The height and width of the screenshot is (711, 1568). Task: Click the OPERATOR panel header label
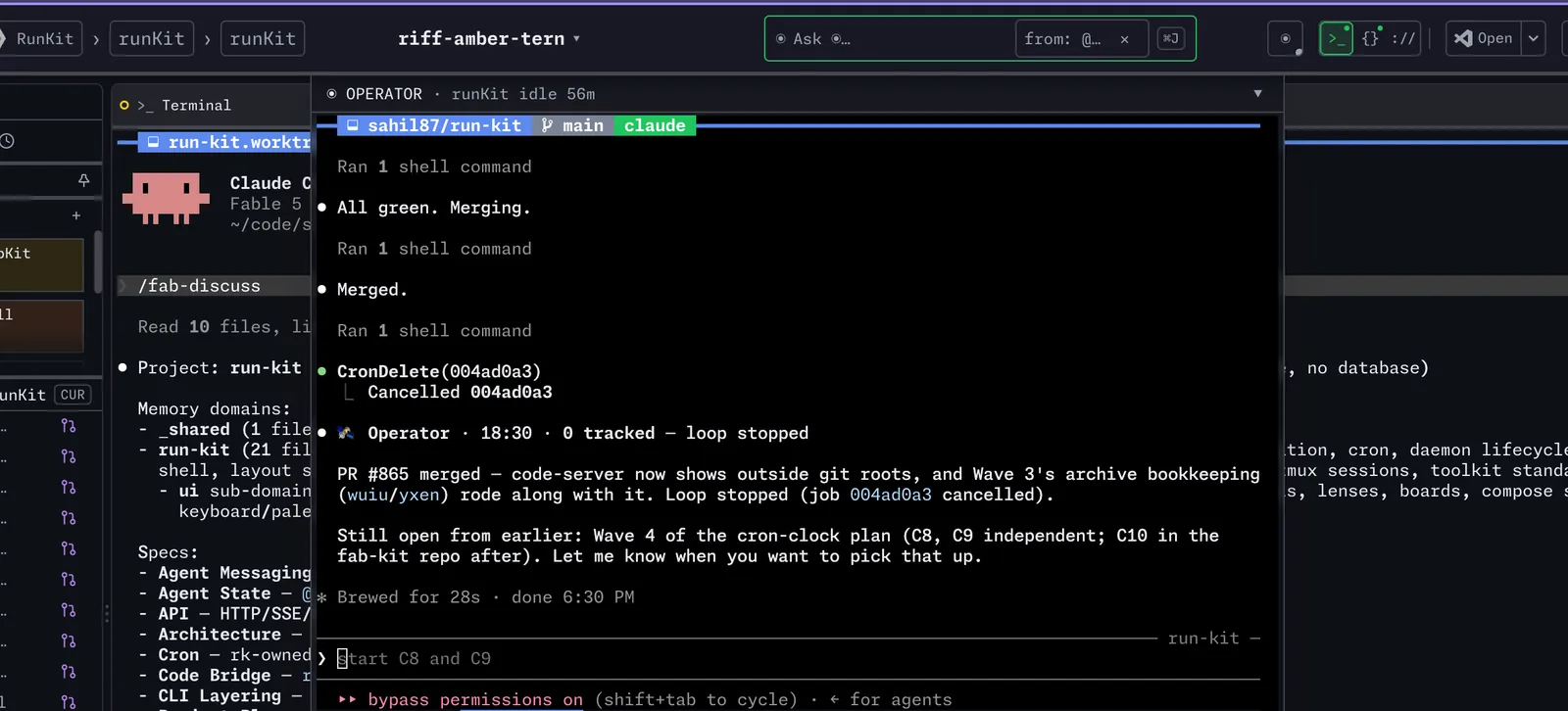pos(384,94)
